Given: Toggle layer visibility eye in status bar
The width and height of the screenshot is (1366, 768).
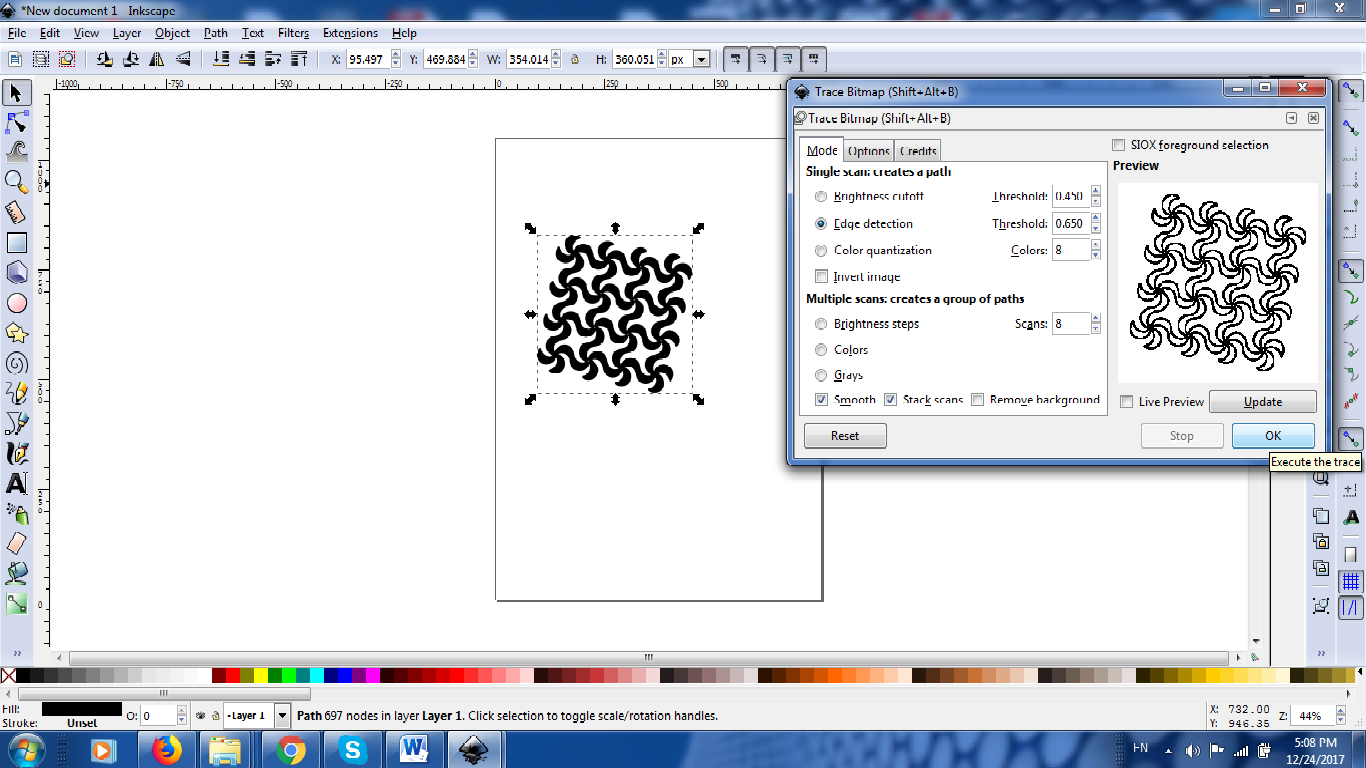Looking at the screenshot, I should point(200,716).
